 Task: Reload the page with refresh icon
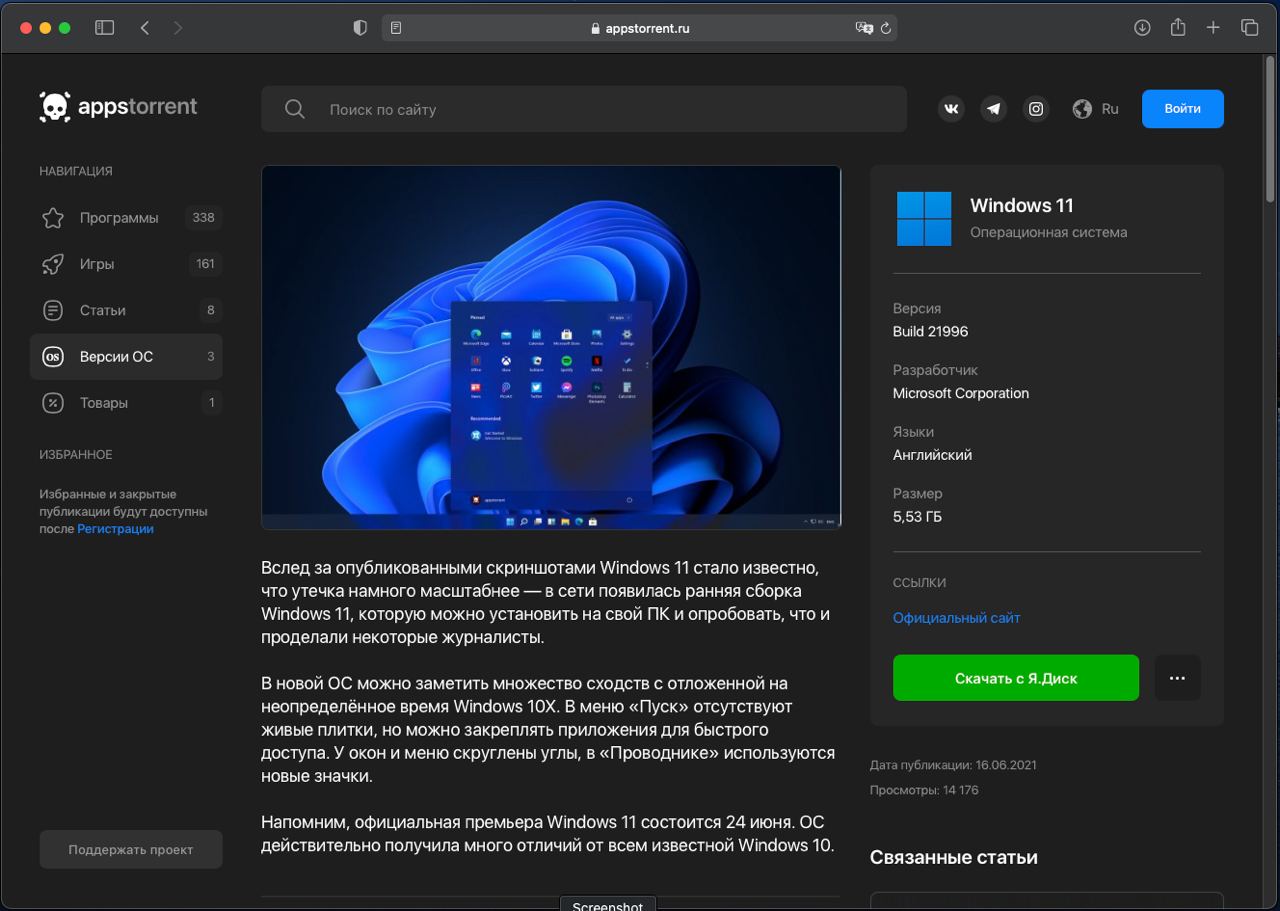click(x=886, y=28)
